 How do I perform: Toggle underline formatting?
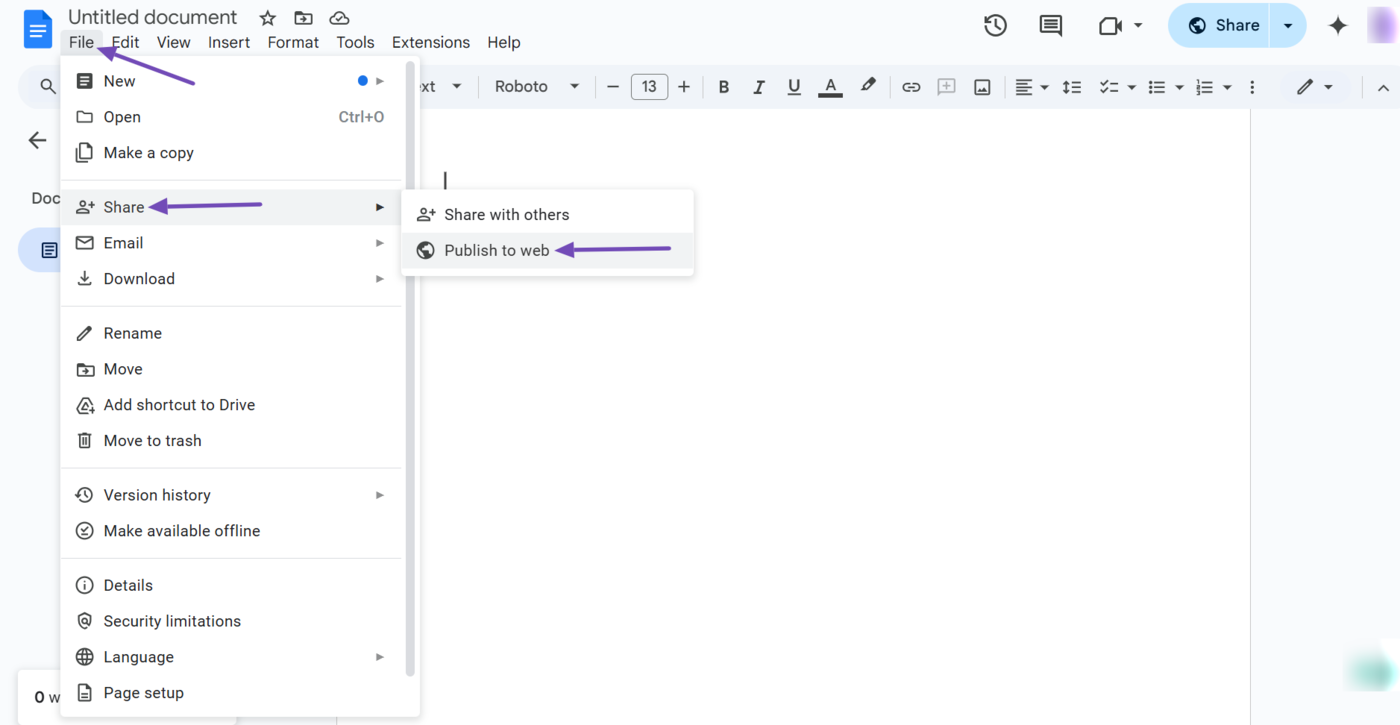[794, 87]
